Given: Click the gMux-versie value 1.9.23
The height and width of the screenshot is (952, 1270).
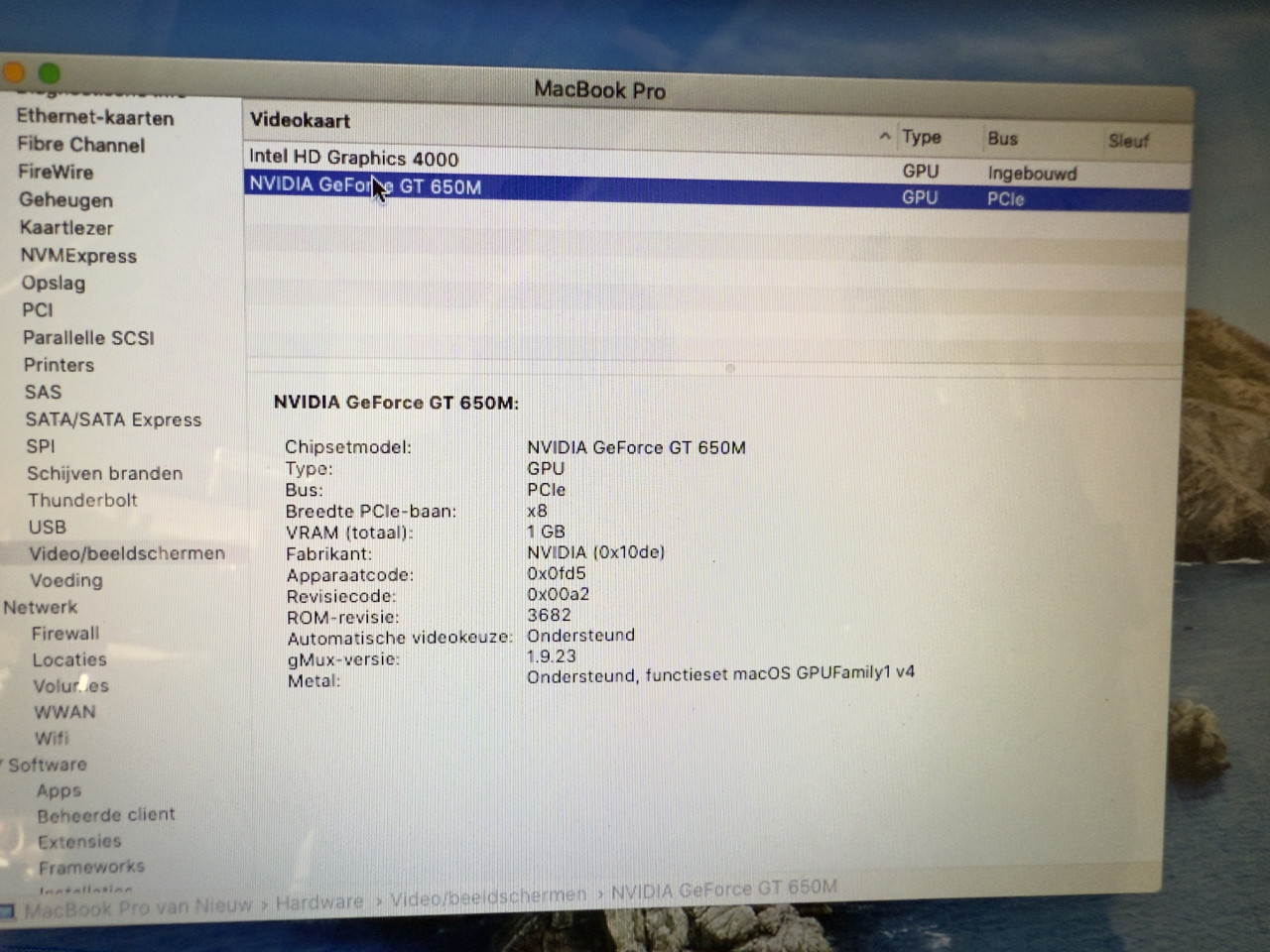Looking at the screenshot, I should click(x=551, y=655).
